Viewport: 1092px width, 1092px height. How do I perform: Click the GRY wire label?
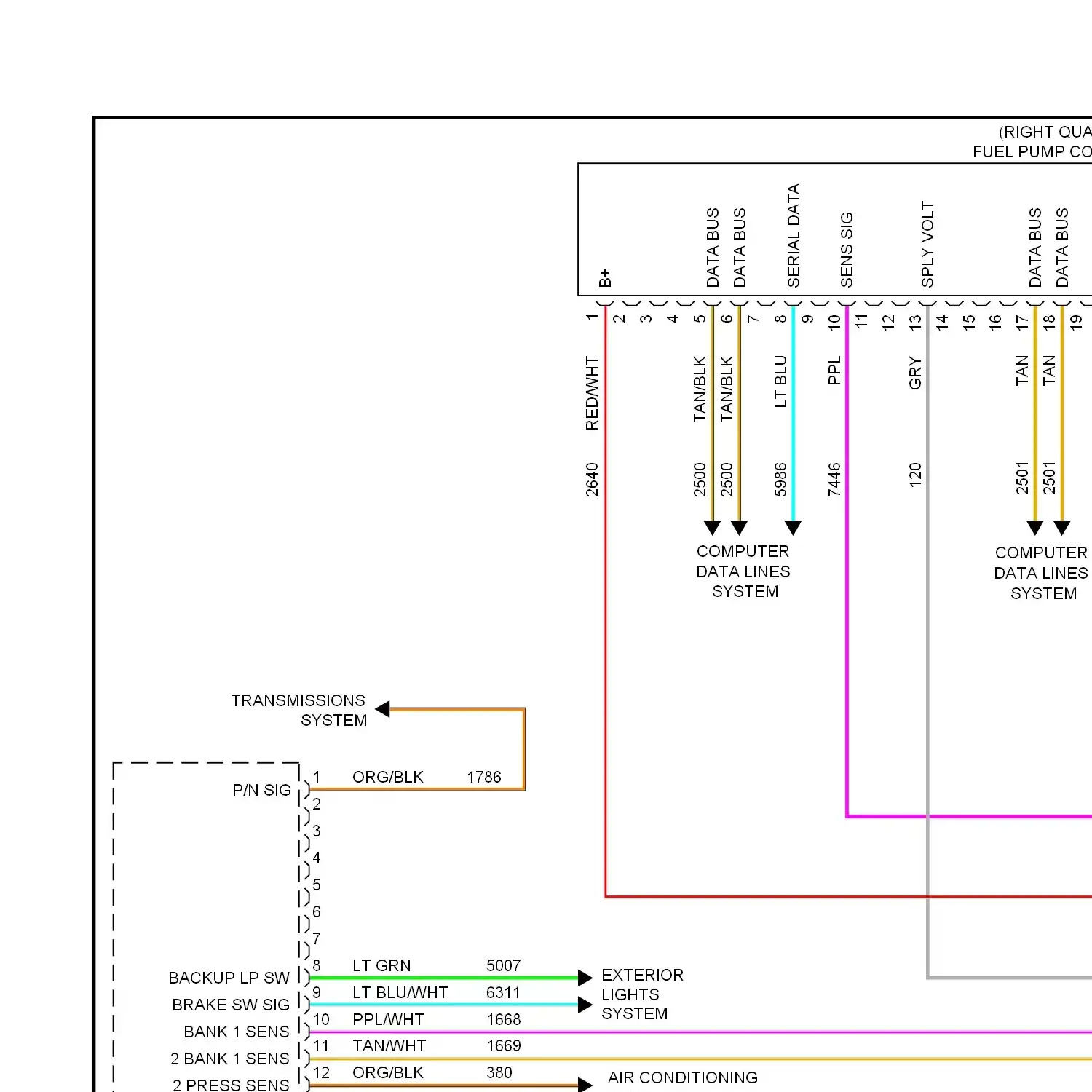click(915, 373)
